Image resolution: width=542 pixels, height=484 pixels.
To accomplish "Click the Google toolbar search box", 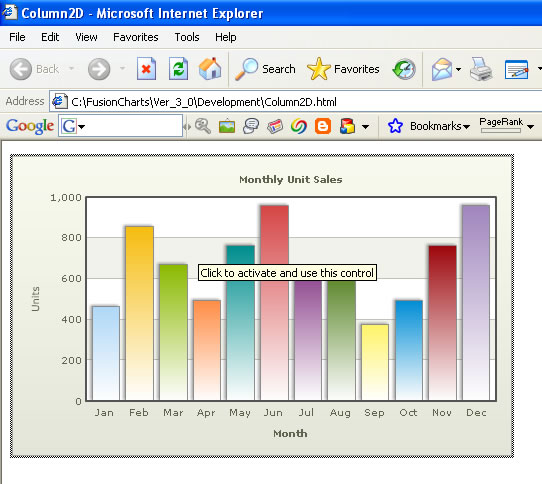I will (x=120, y=126).
